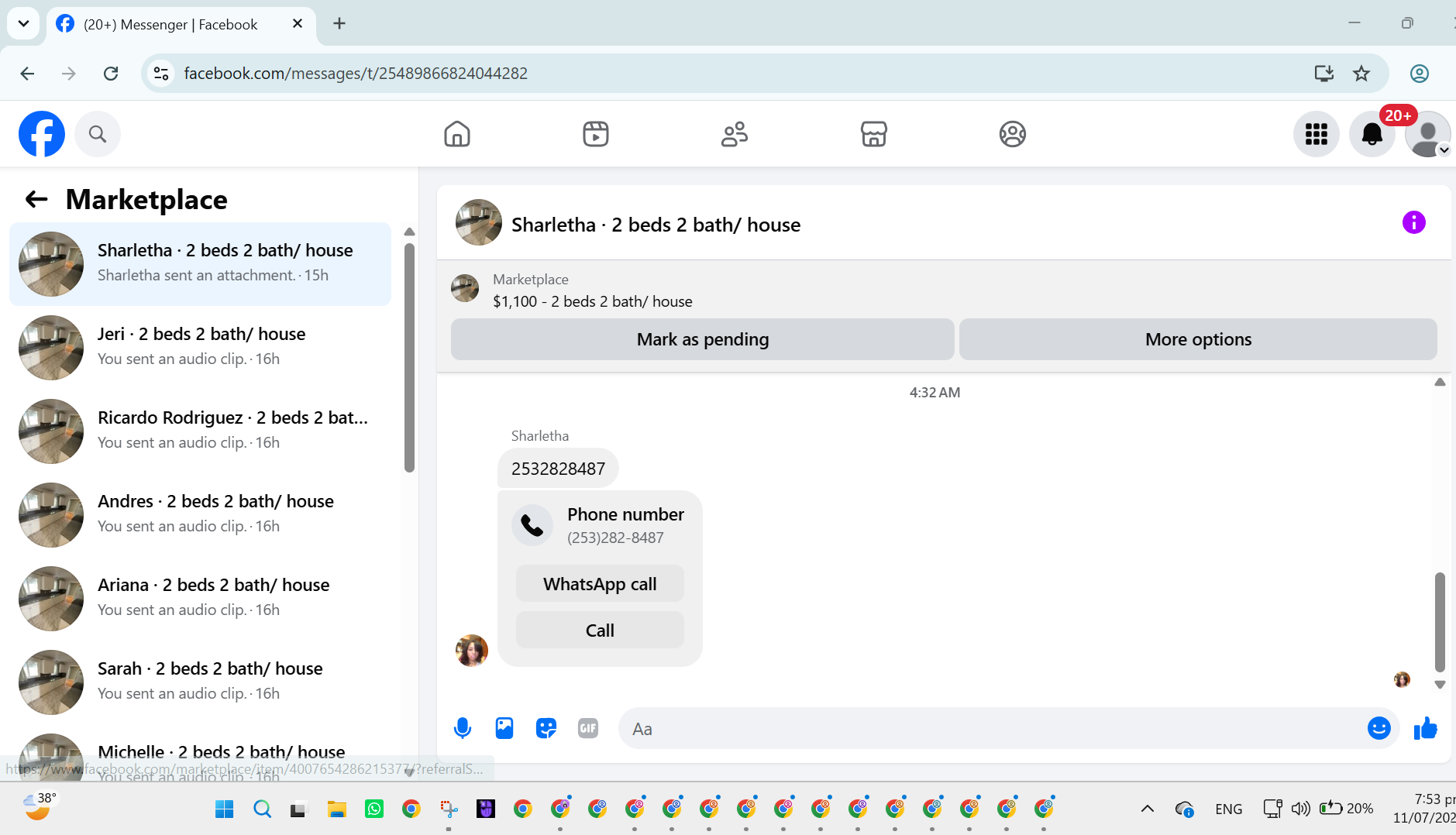Start a WhatsApp call
The image size is (1456, 835).
(x=600, y=584)
